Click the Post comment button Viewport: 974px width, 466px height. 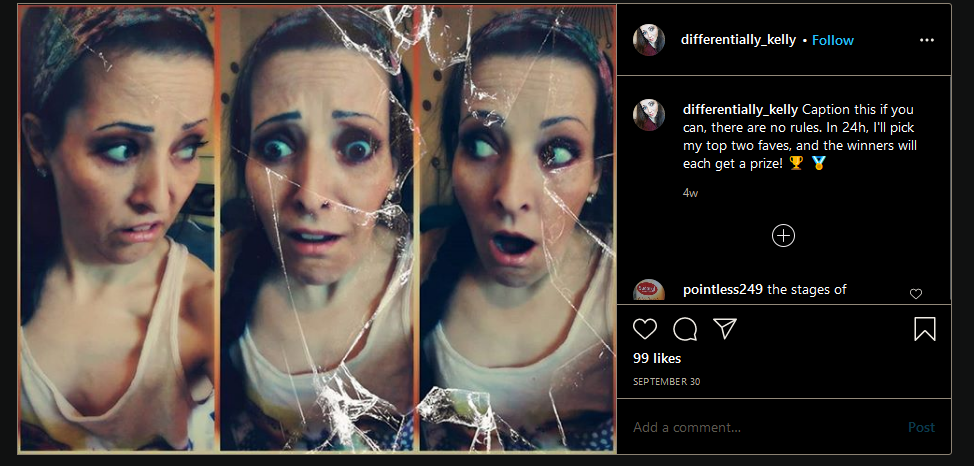click(x=921, y=427)
